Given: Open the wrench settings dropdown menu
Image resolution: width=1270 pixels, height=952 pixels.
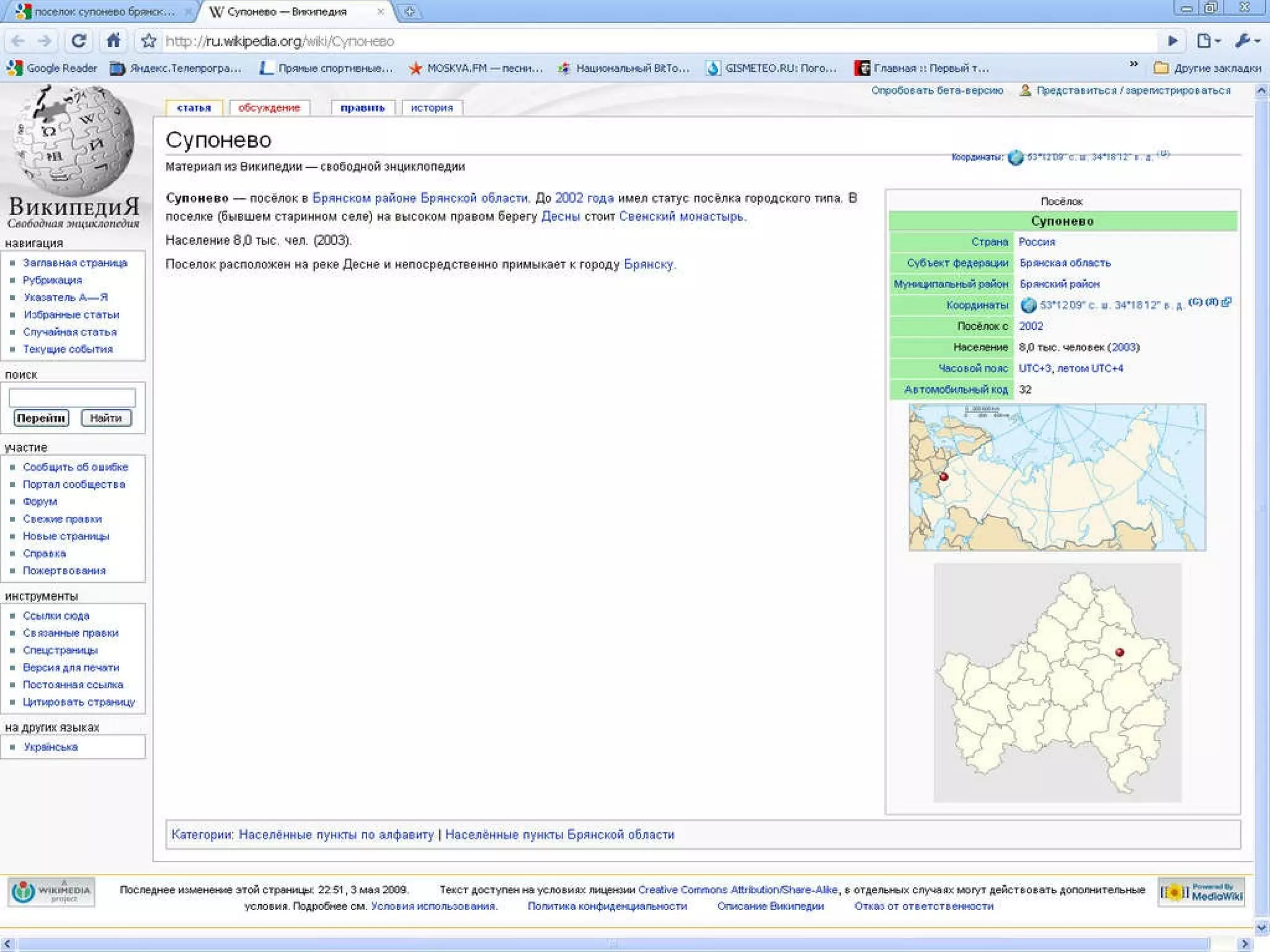Looking at the screenshot, I should (1247, 41).
